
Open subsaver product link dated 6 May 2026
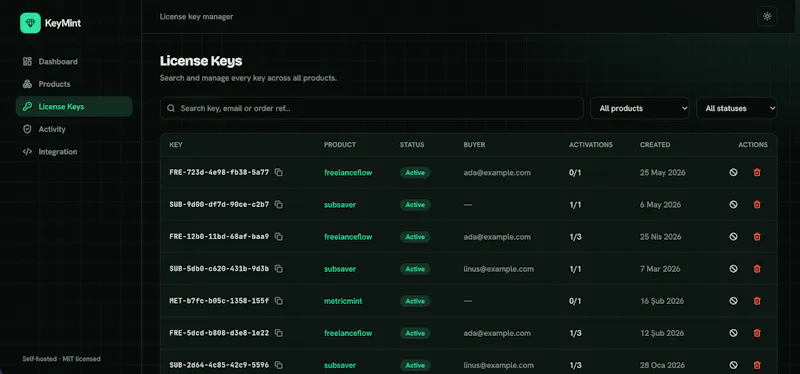click(340, 205)
